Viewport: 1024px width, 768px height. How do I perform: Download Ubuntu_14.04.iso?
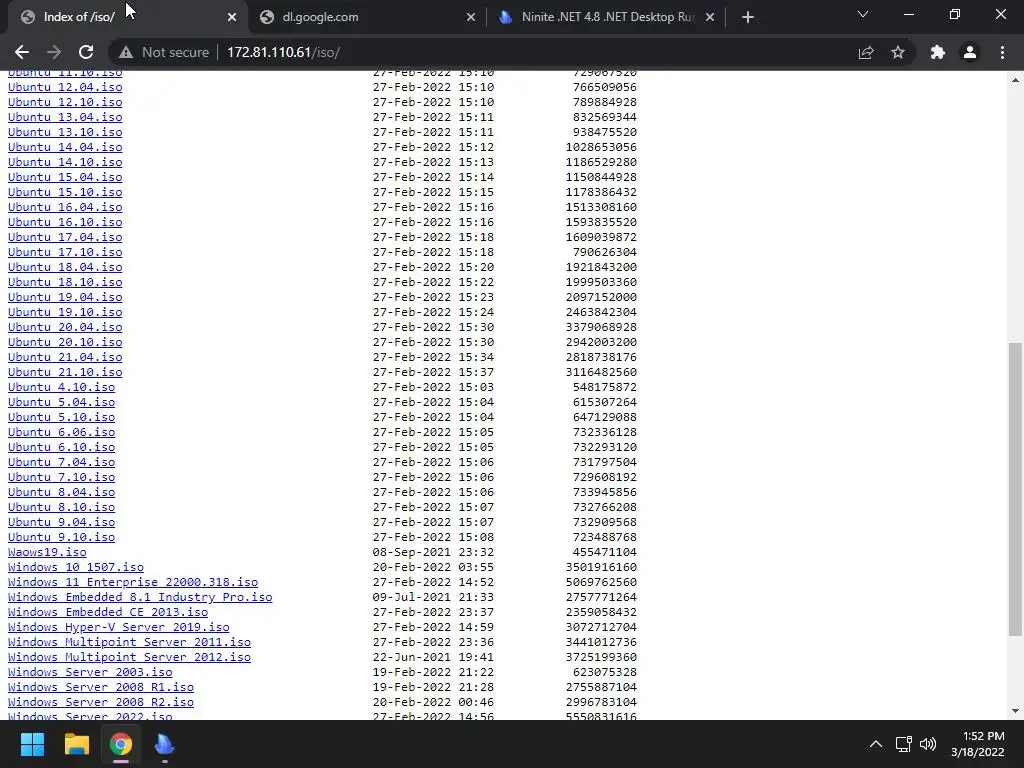[x=65, y=147]
